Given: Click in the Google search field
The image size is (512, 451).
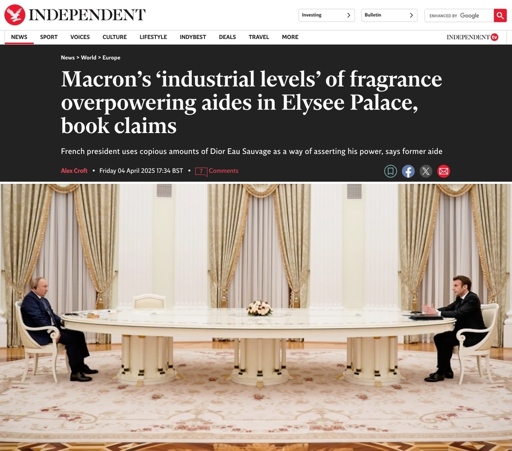Looking at the screenshot, I should click(x=459, y=15).
